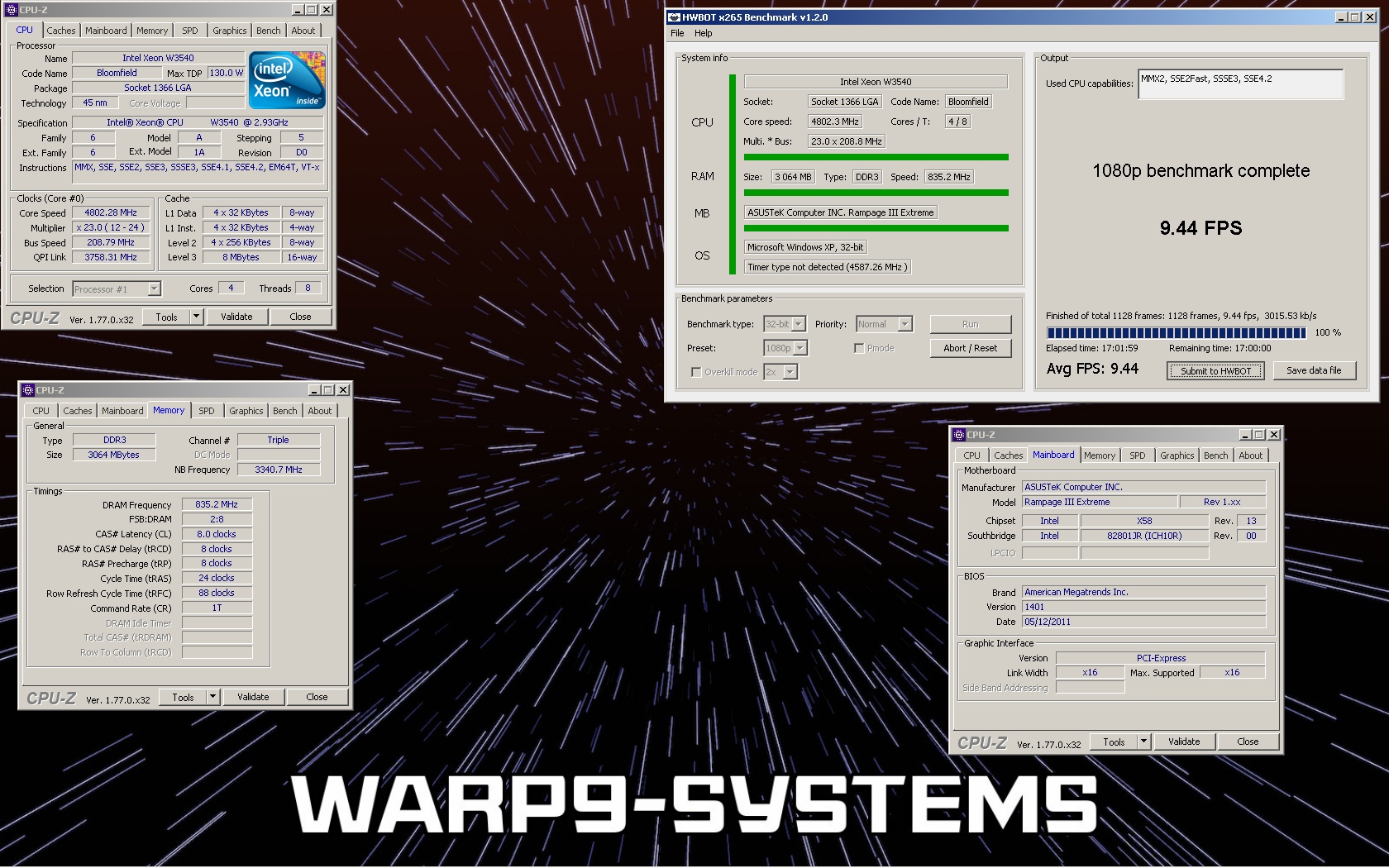
Task: Click the Used CPU capabilities text box
Action: [1240, 84]
